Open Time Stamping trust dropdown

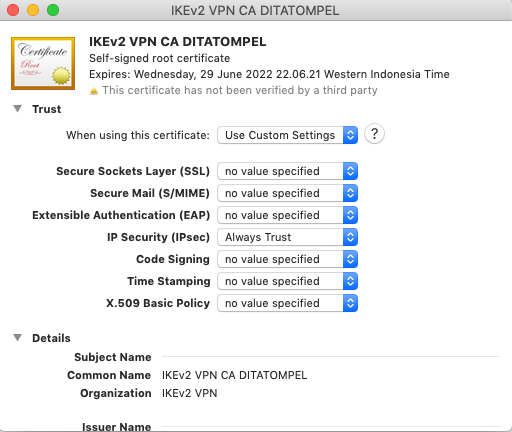287,281
